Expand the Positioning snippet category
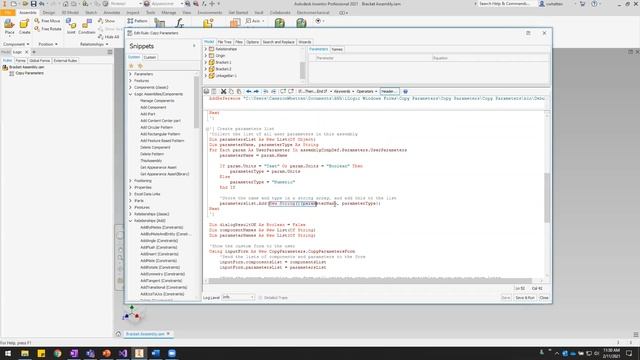 pos(131,181)
